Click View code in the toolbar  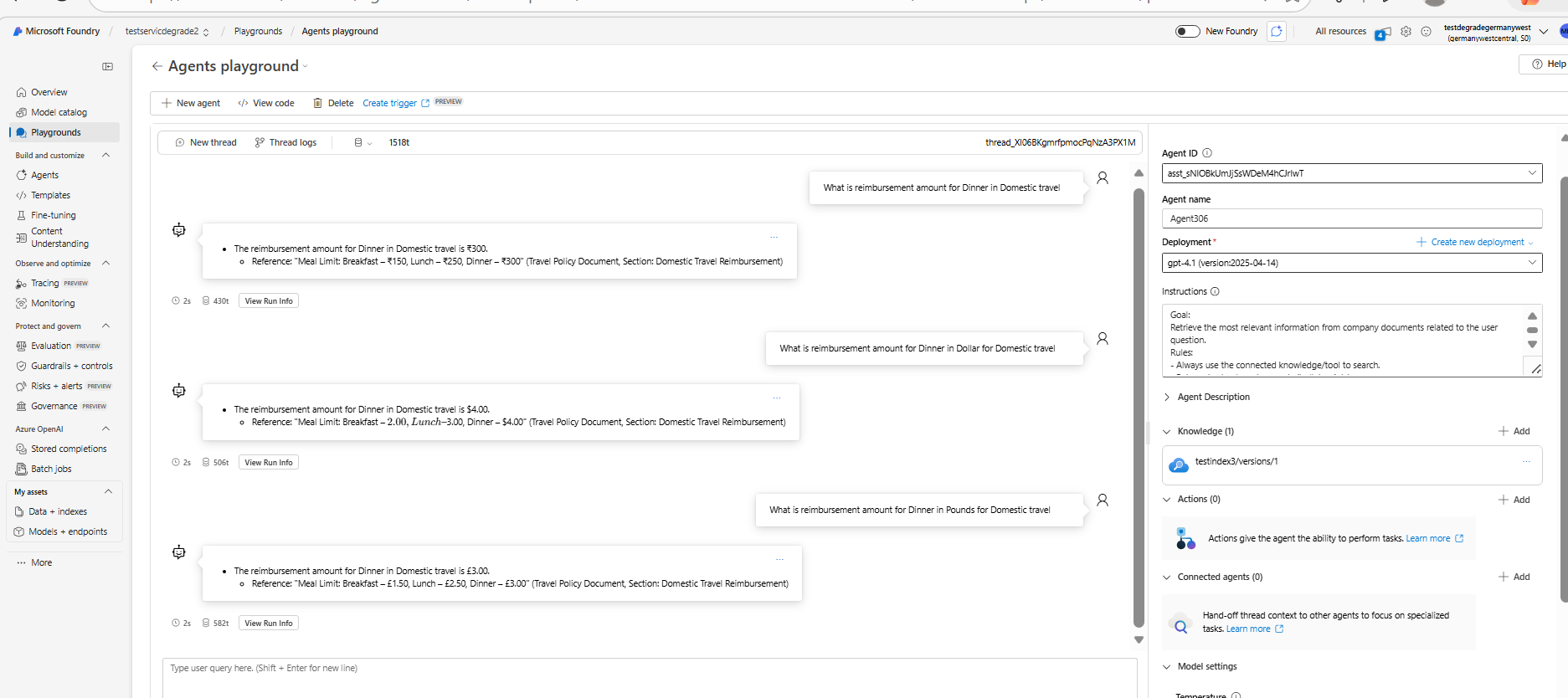point(266,103)
